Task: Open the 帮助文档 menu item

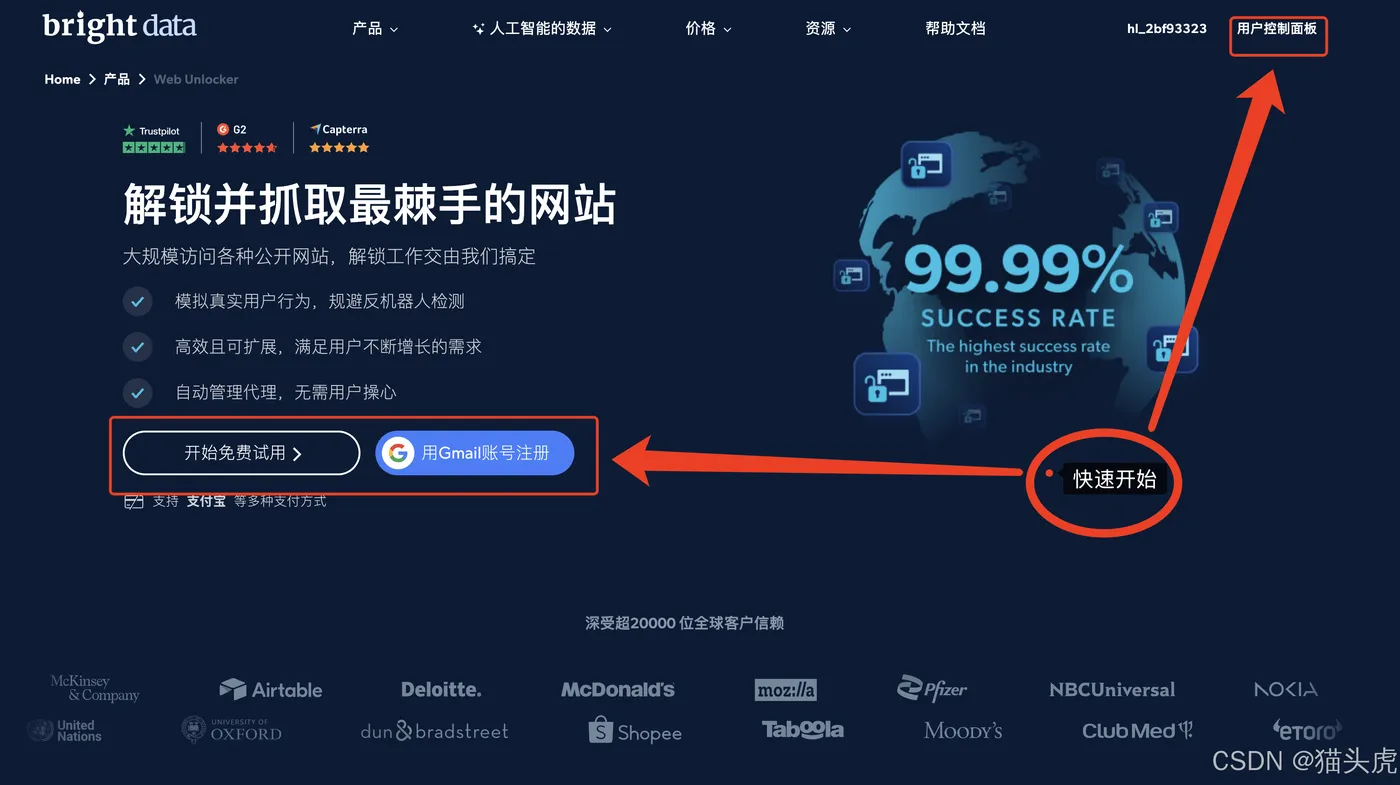Action: [x=955, y=29]
